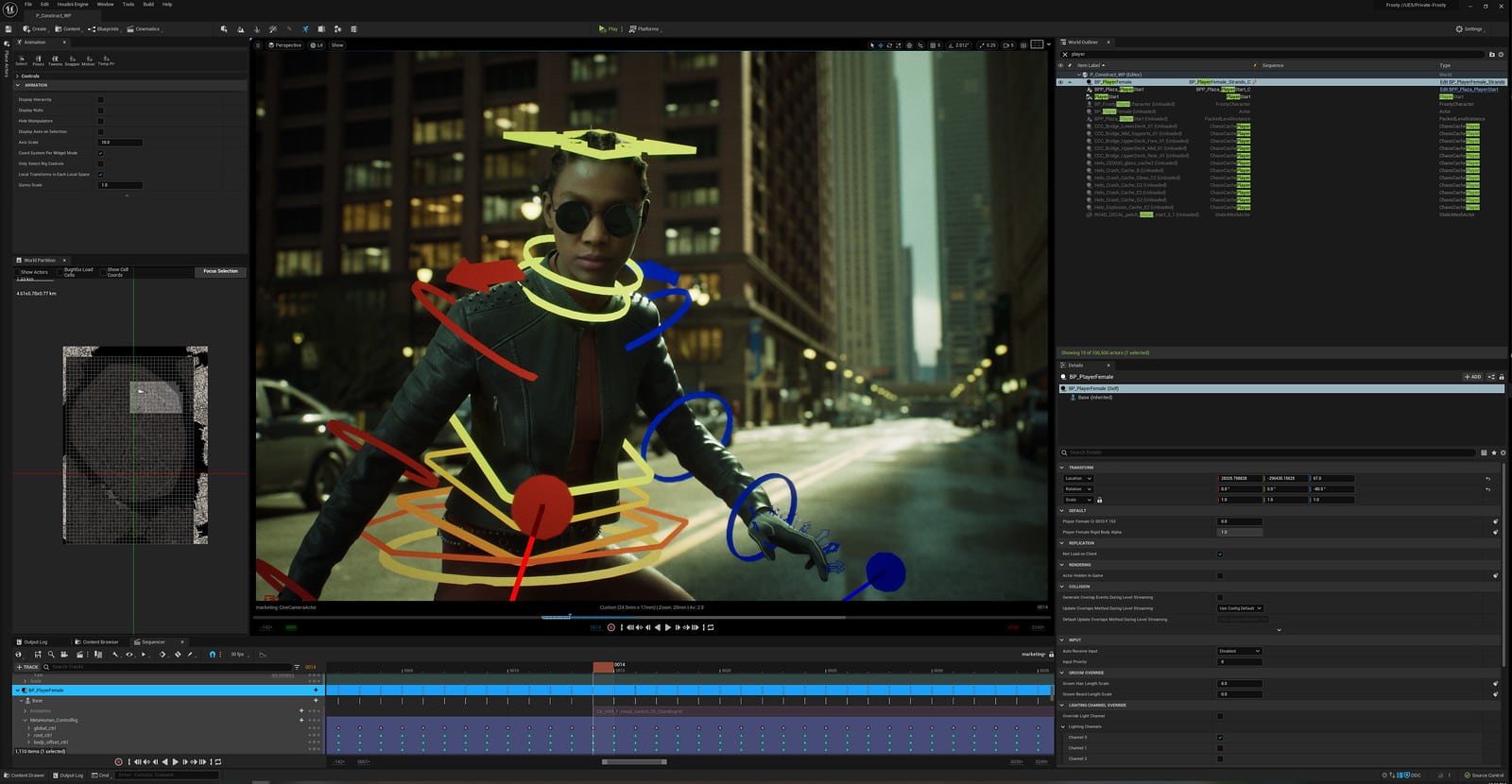Click the Focus Selection button
Screen dimensions: 1512x784
(220, 271)
